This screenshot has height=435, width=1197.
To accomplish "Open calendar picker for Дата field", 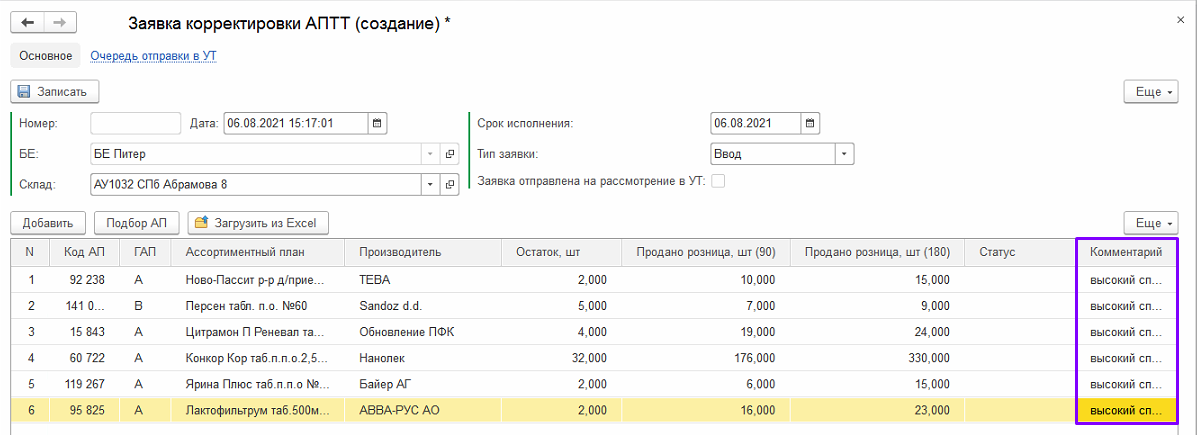I will [377, 123].
